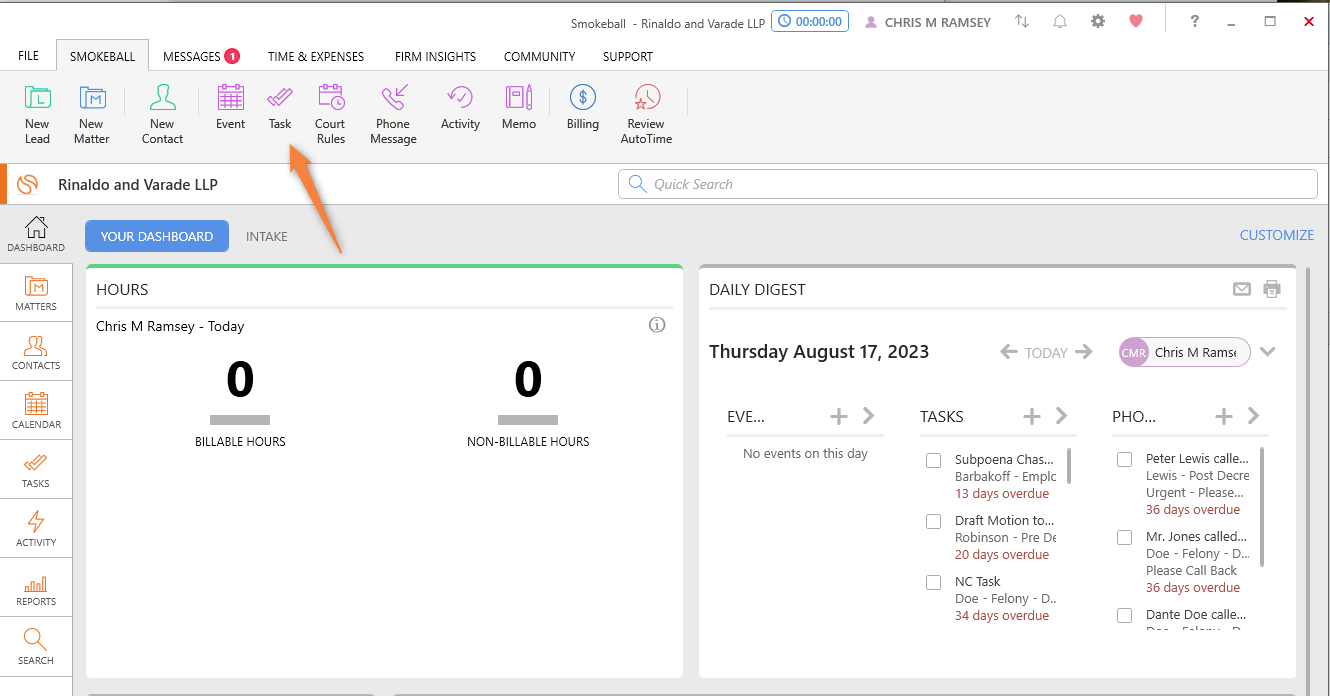The image size is (1330, 696).
Task: Add a new phone message with plus
Action: (1223, 416)
